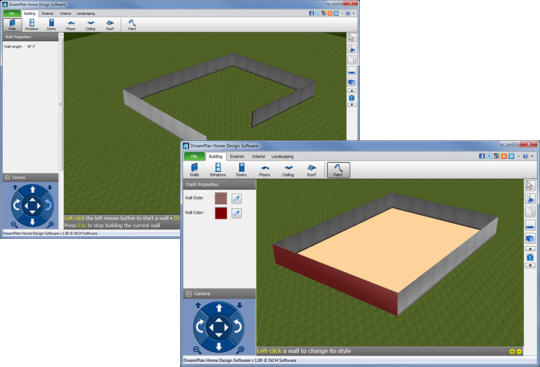This screenshot has width=540, height=367.
Task: Select the Walls tool in front window
Action: [x=194, y=170]
